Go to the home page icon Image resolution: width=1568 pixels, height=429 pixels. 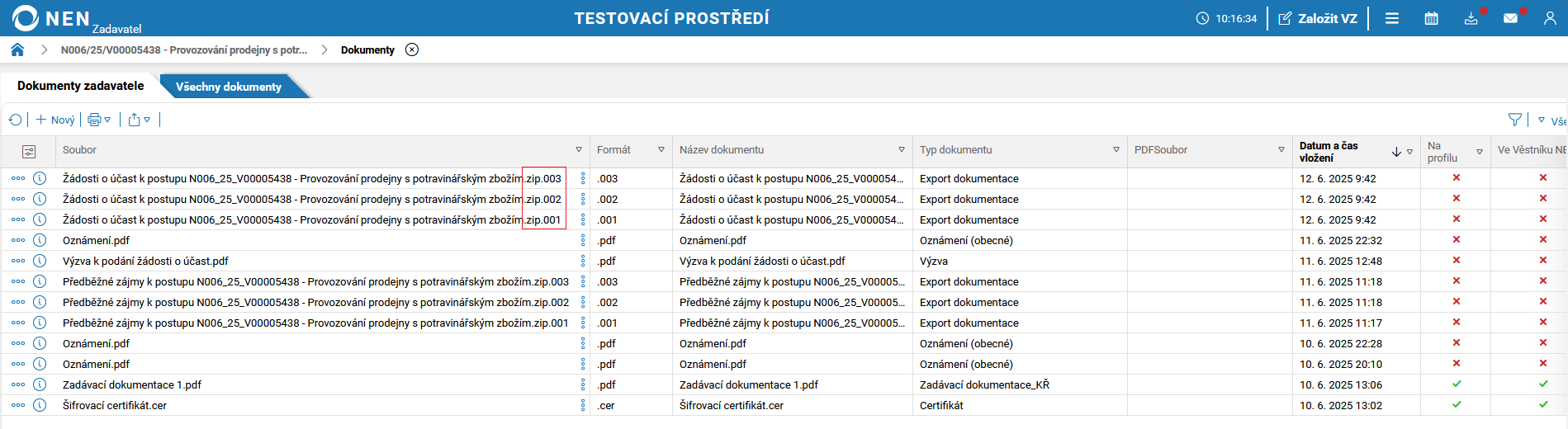(17, 49)
